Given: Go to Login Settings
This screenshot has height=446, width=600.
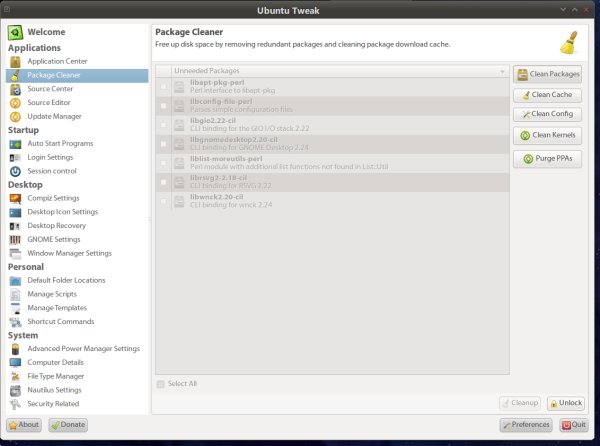Looking at the screenshot, I should 50,157.
